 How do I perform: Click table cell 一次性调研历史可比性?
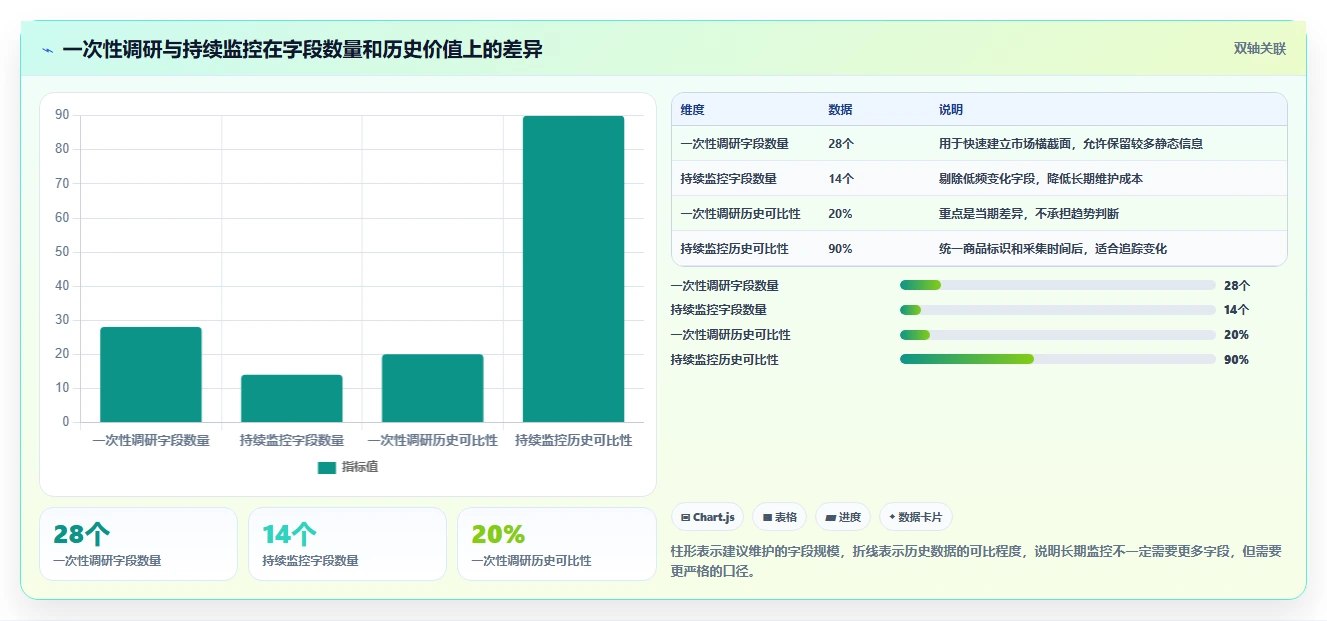click(740, 214)
